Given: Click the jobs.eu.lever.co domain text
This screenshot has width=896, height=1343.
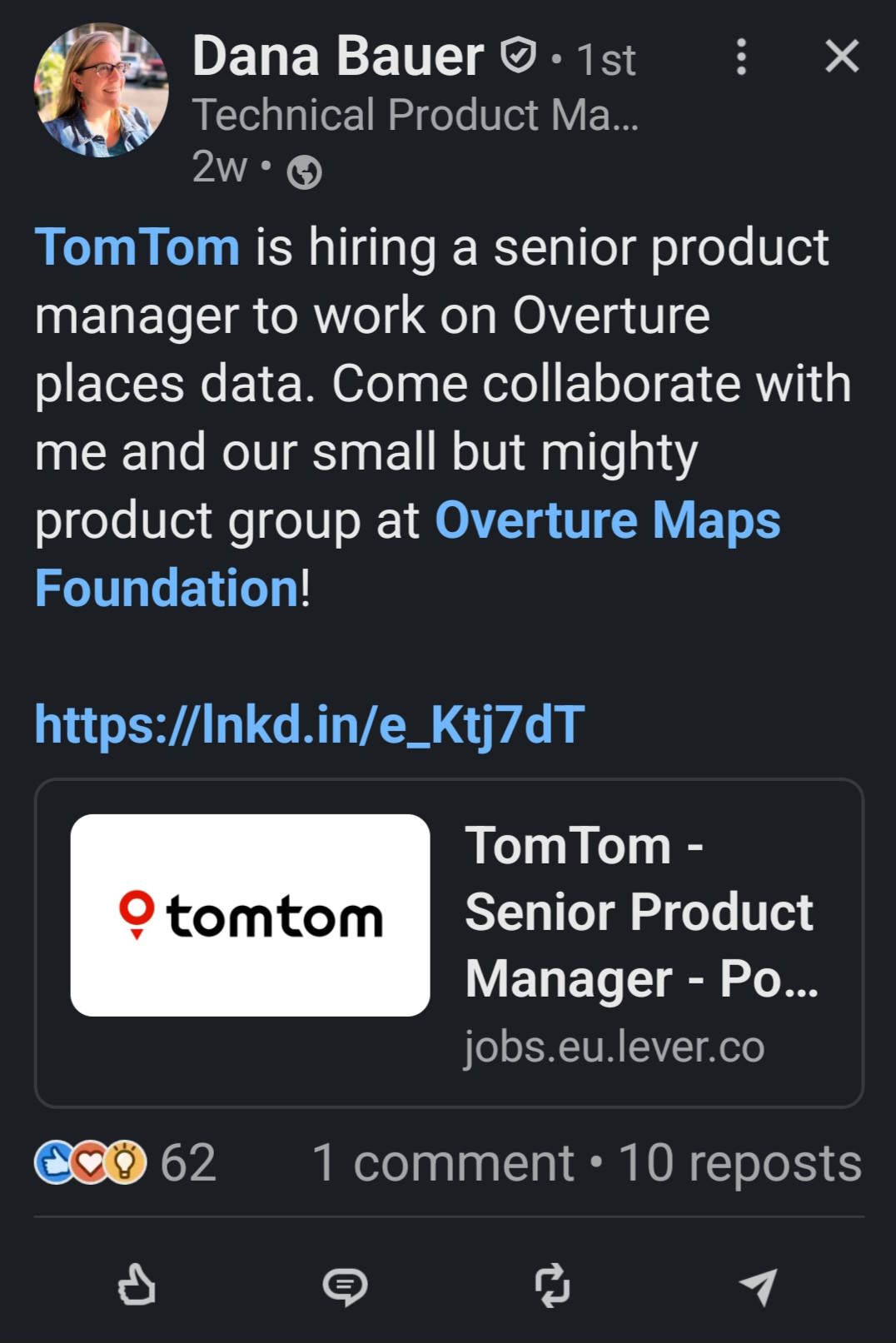Looking at the screenshot, I should point(614,1046).
